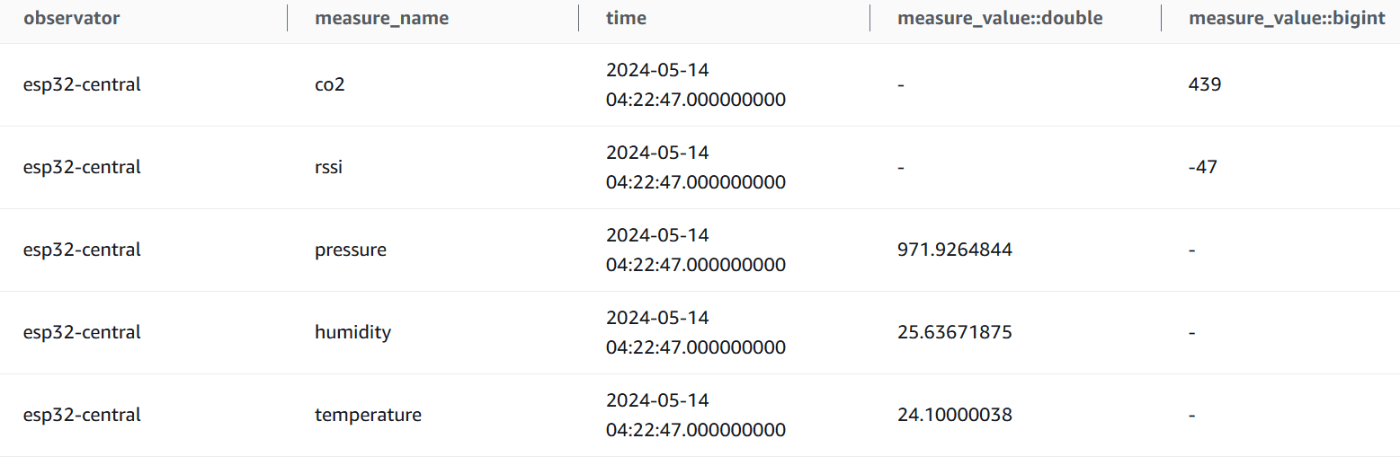Click the timestamp in the humidity row
The height and width of the screenshot is (465, 1400).
click(x=696, y=332)
